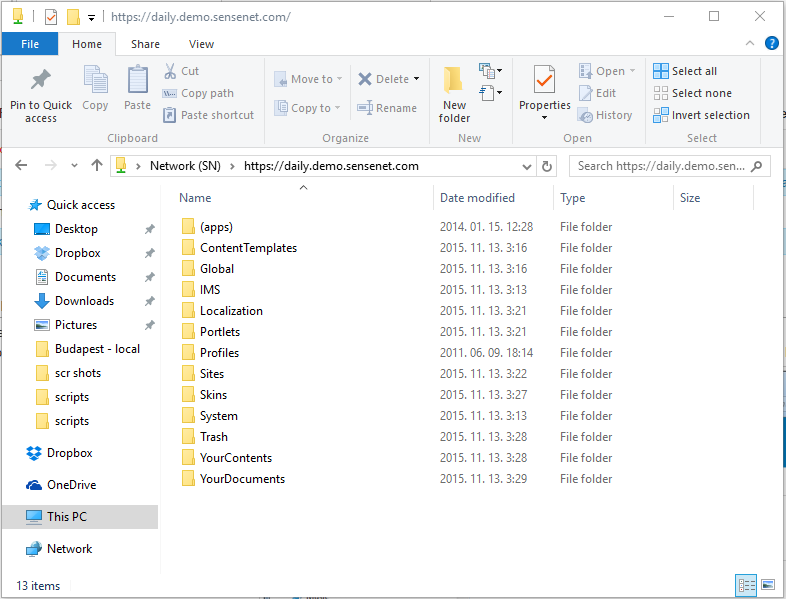This screenshot has width=786, height=599.
Task: Click the search box field
Action: [x=670, y=166]
